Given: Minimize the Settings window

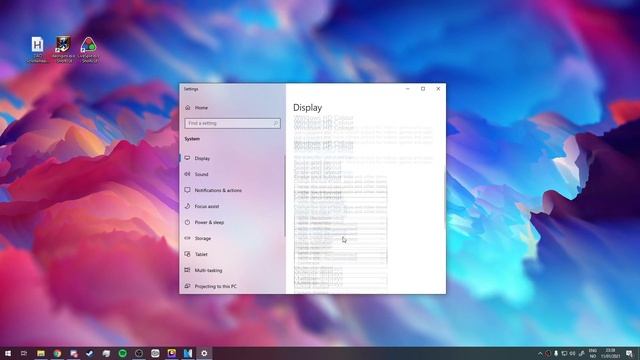Looking at the screenshot, I should (x=407, y=89).
